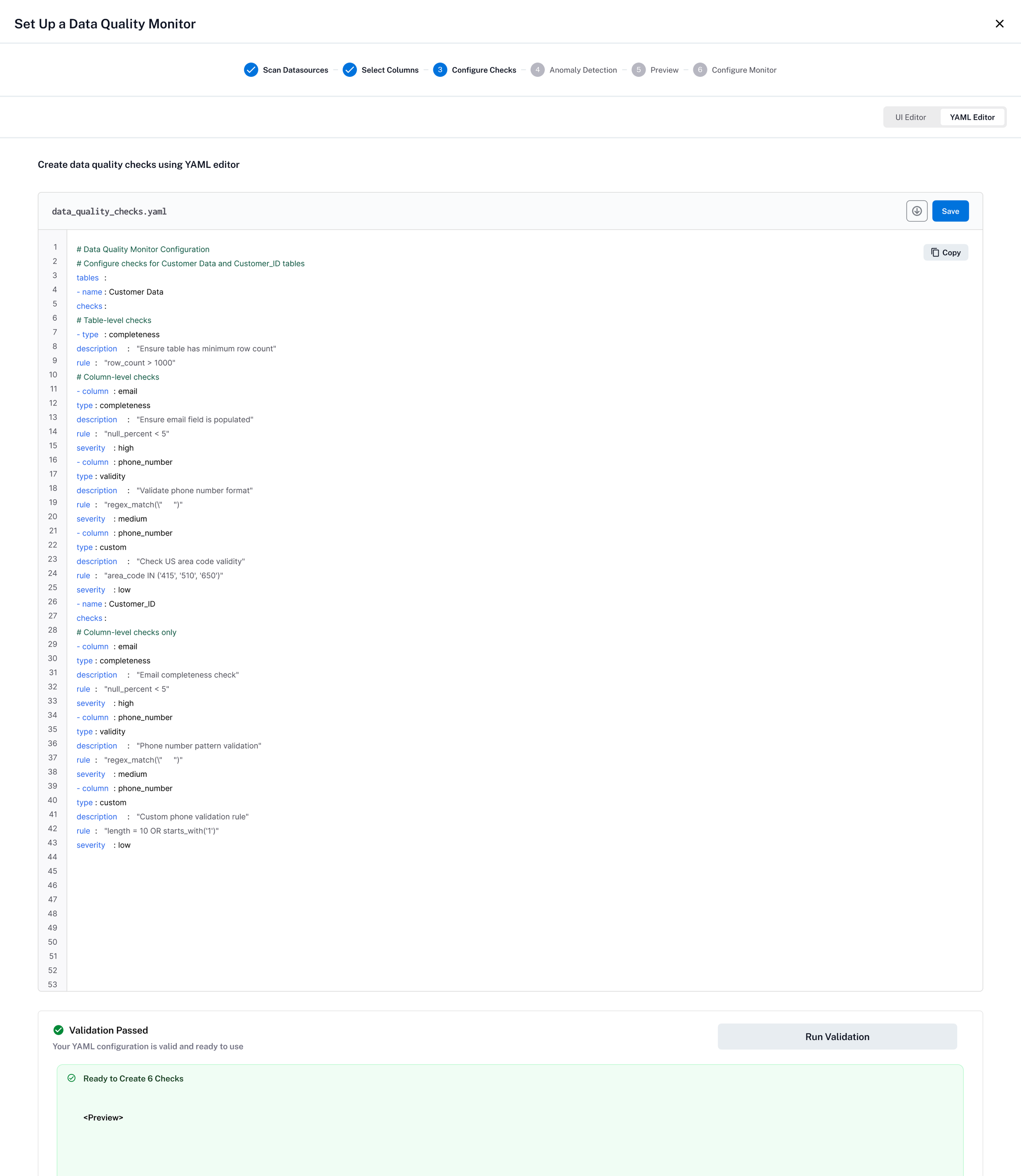1021x1176 pixels.
Task: Click the Scan Datasources checkmark step icon
Action: [x=251, y=70]
